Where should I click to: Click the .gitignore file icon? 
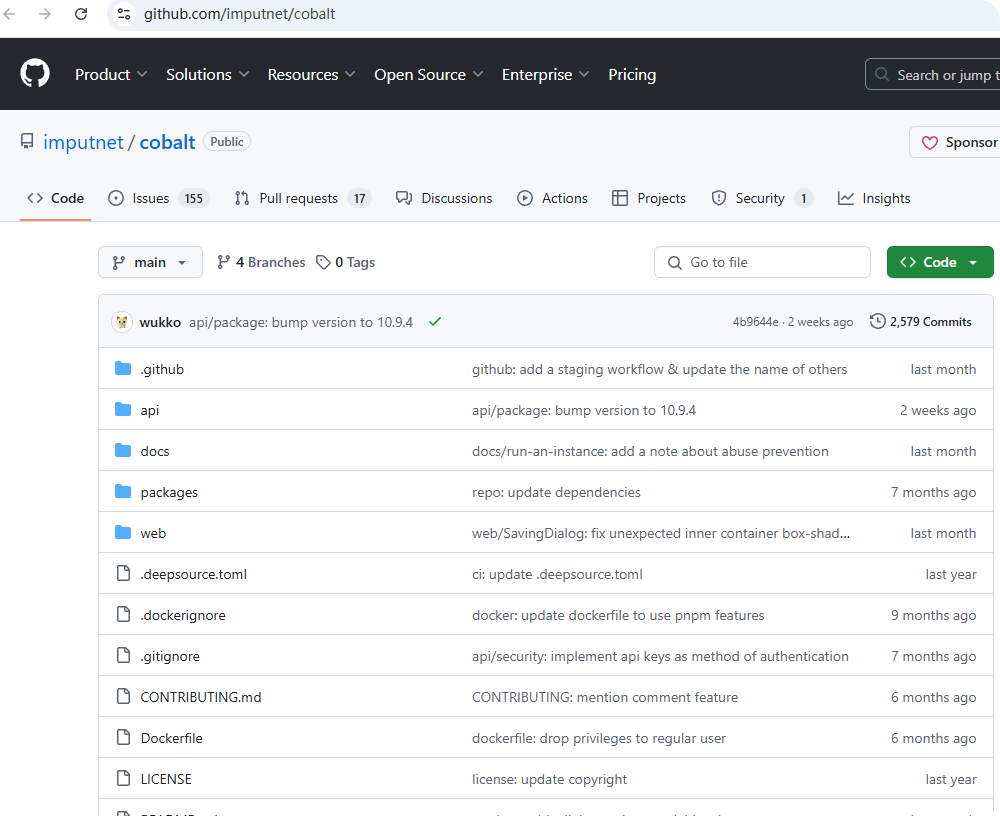[x=124, y=655]
